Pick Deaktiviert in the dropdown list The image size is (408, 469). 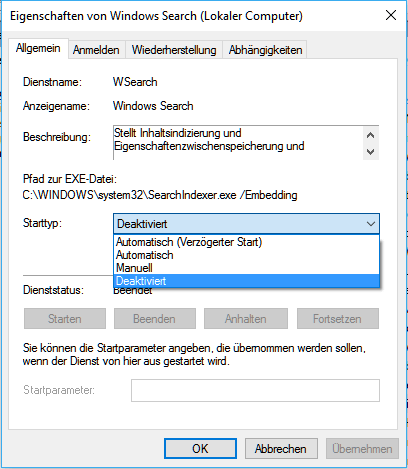point(246,281)
